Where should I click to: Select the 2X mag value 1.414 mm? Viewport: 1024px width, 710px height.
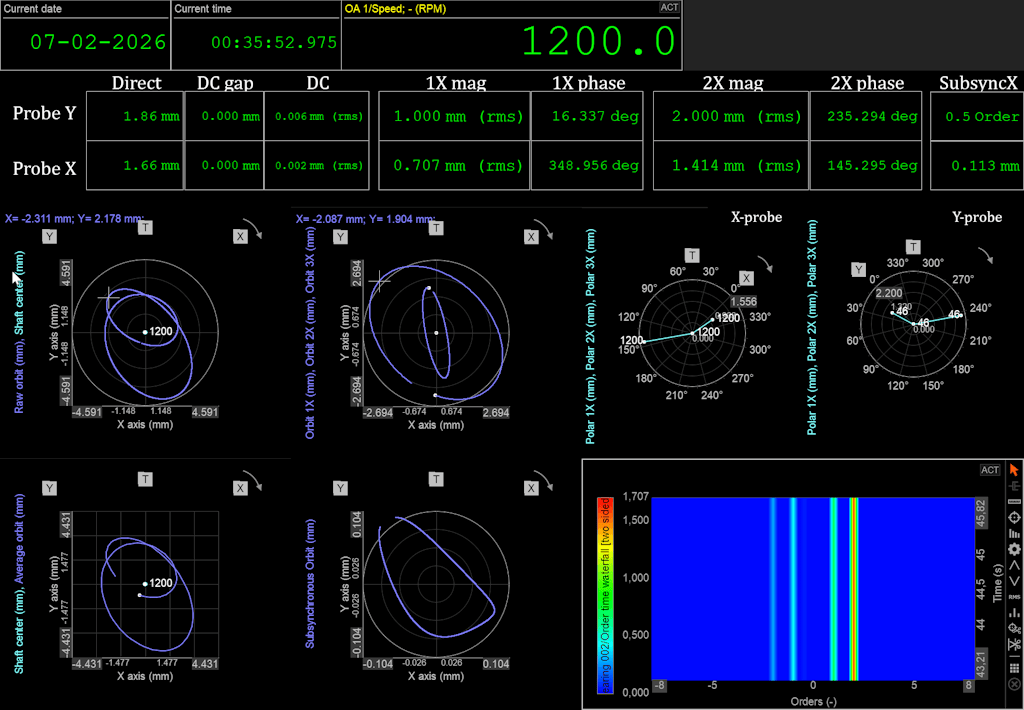pyautogui.click(x=735, y=166)
